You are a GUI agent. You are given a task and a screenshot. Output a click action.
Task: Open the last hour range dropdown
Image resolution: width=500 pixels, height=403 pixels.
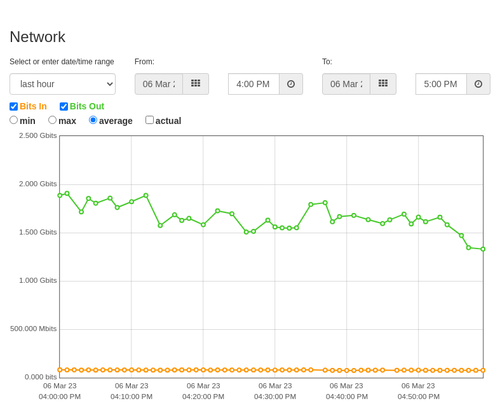63,84
